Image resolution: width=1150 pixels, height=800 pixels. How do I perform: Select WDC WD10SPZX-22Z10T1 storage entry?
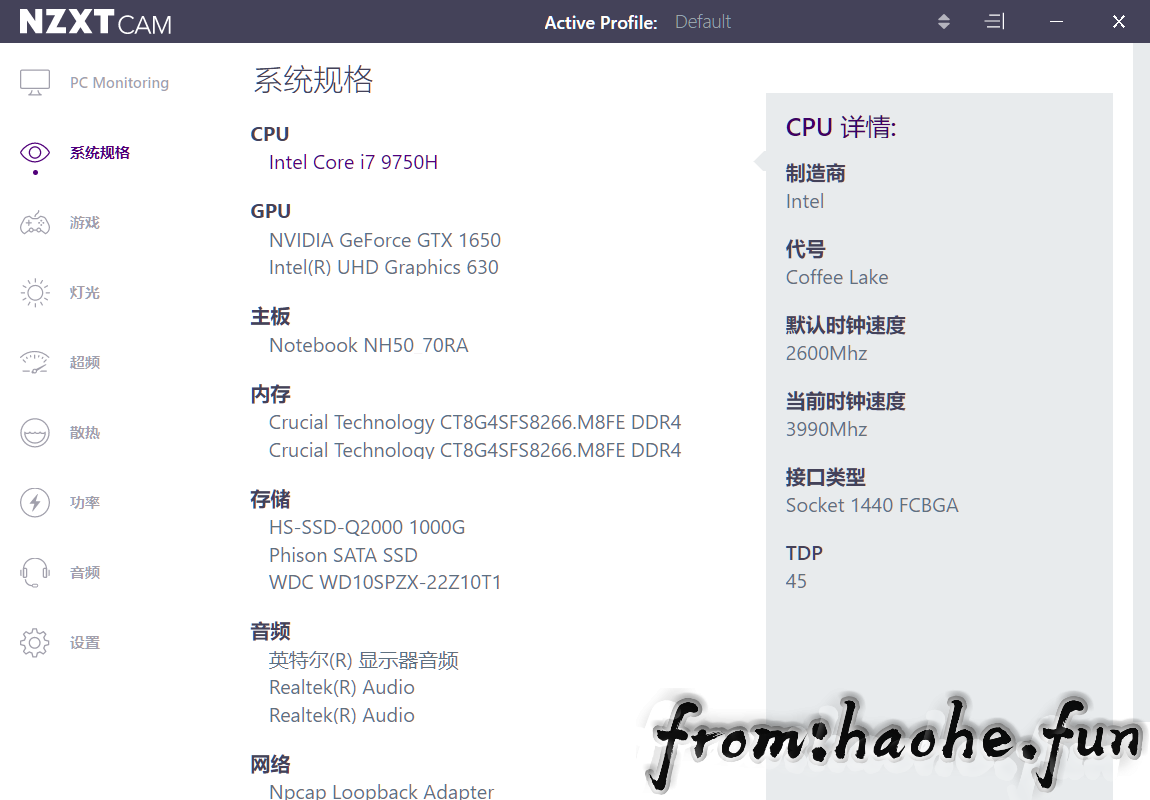point(384,583)
